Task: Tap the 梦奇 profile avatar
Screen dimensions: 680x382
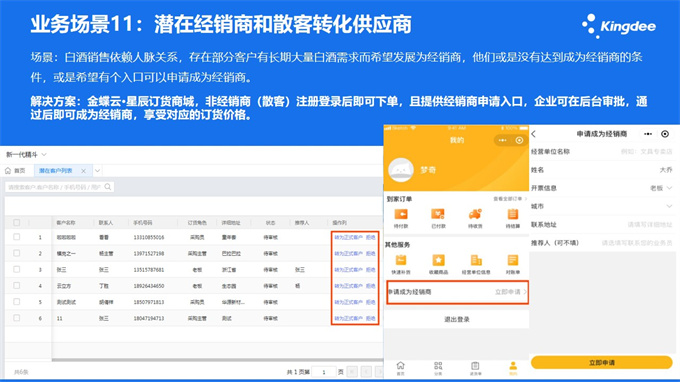Action: 401,170
